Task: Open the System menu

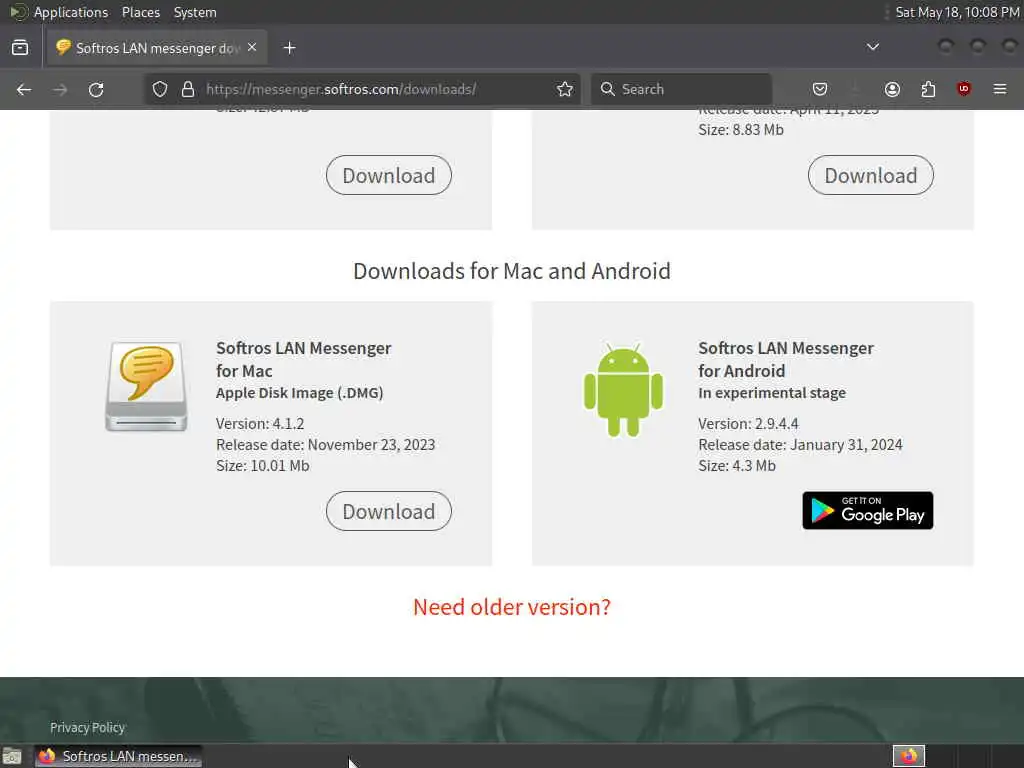Action: [x=195, y=12]
